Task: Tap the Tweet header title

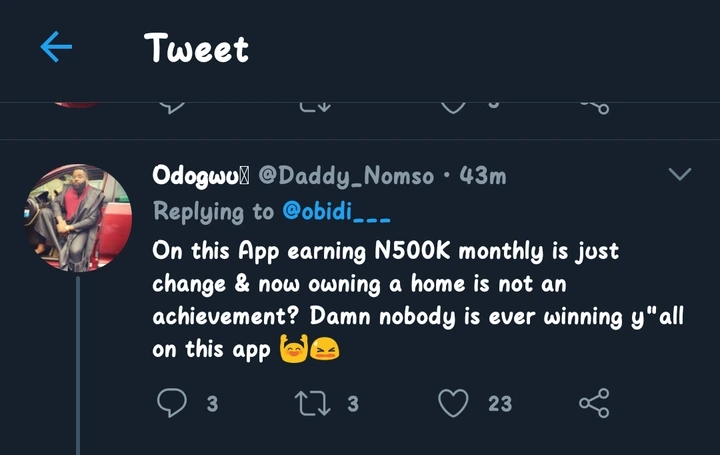Action: tap(196, 47)
